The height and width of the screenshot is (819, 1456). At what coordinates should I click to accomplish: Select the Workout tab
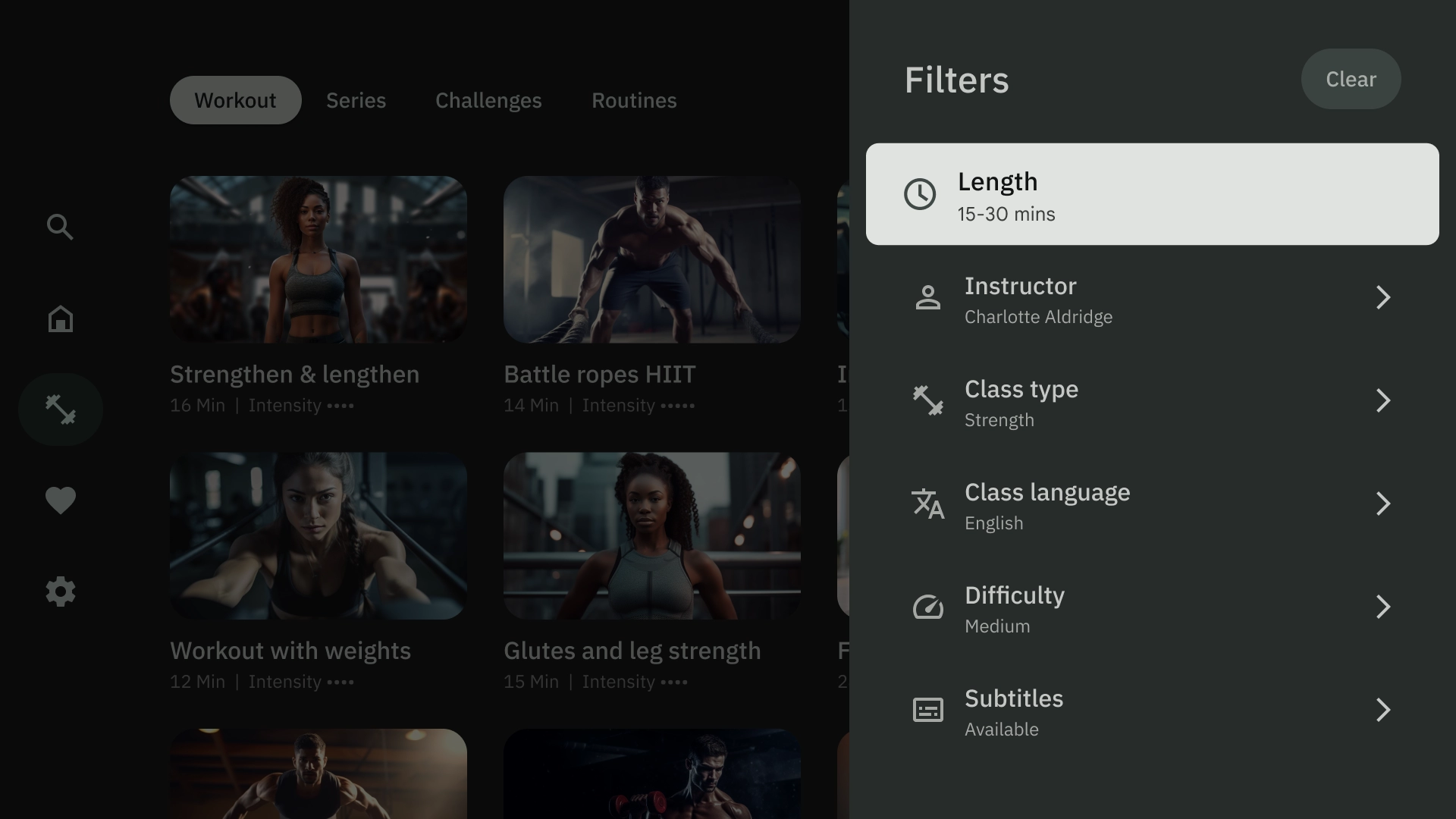click(235, 100)
